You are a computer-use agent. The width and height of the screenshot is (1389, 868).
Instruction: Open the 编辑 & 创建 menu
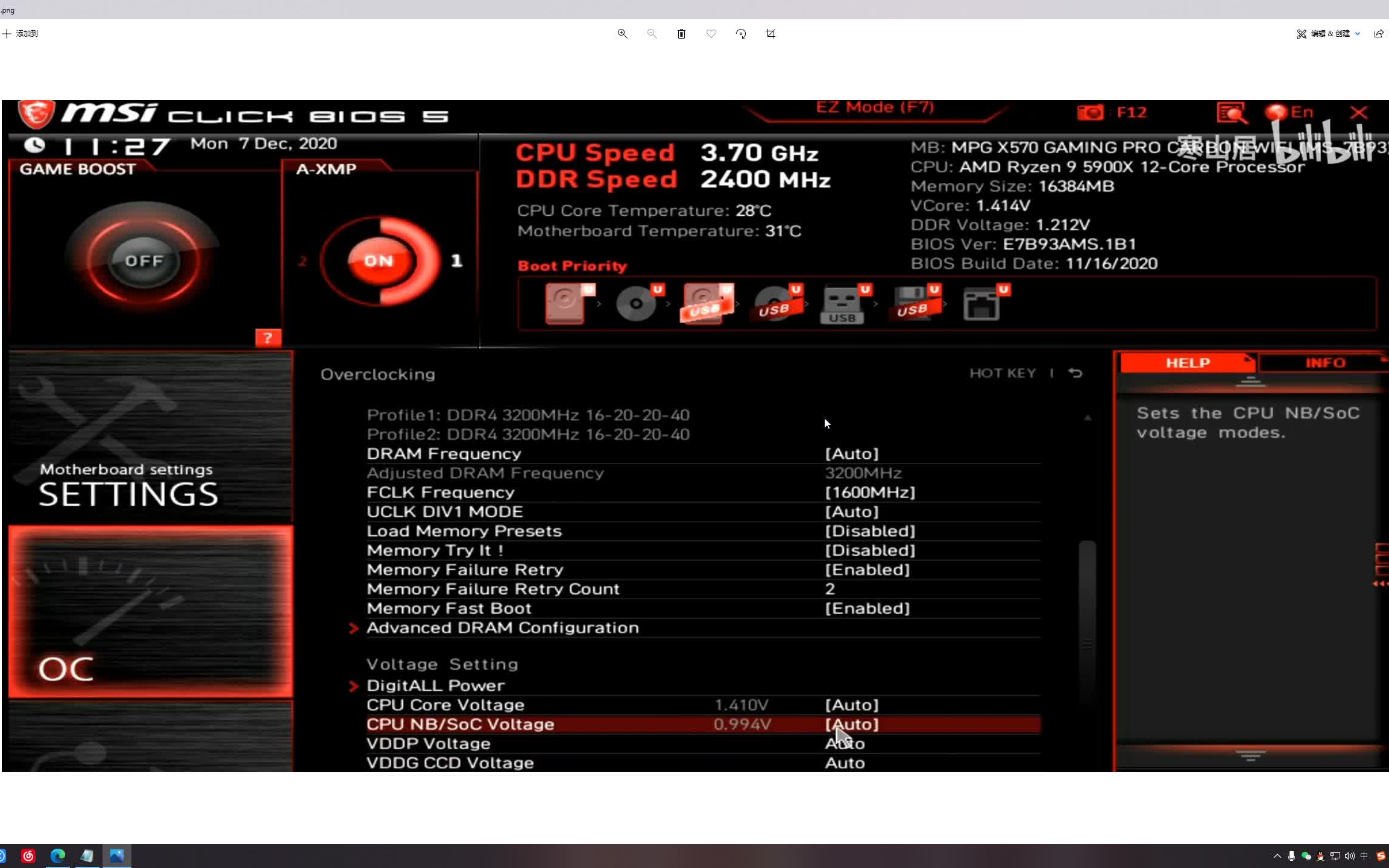(x=1329, y=34)
